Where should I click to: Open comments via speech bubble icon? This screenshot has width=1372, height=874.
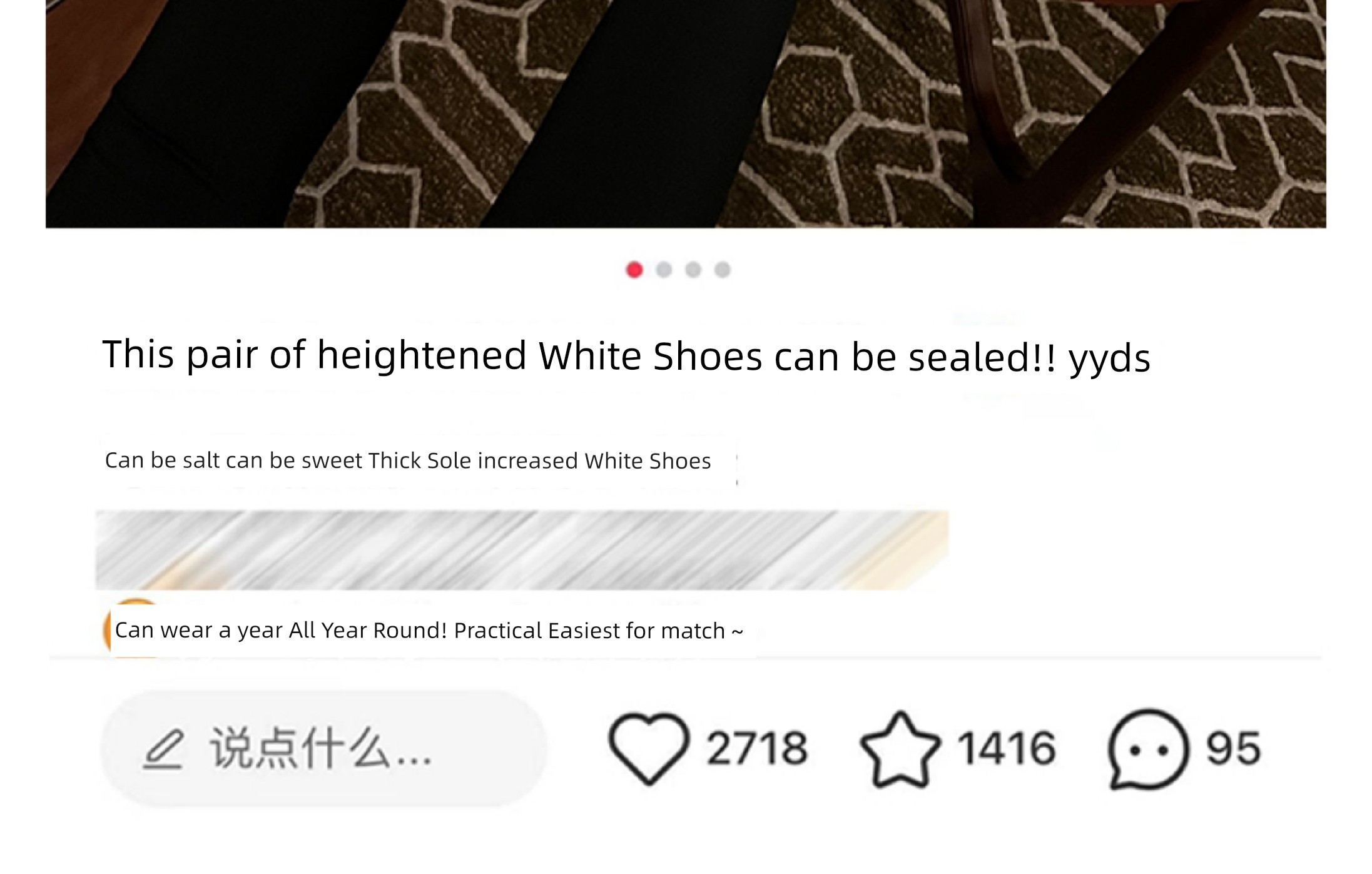[x=1148, y=749]
